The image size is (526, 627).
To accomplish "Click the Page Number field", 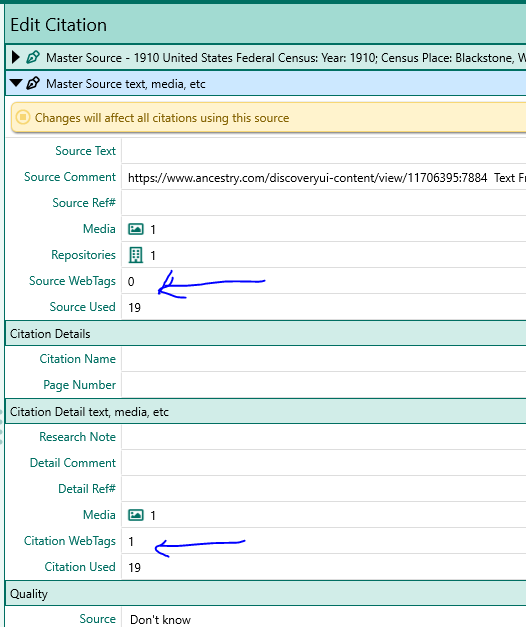I will coord(324,385).
